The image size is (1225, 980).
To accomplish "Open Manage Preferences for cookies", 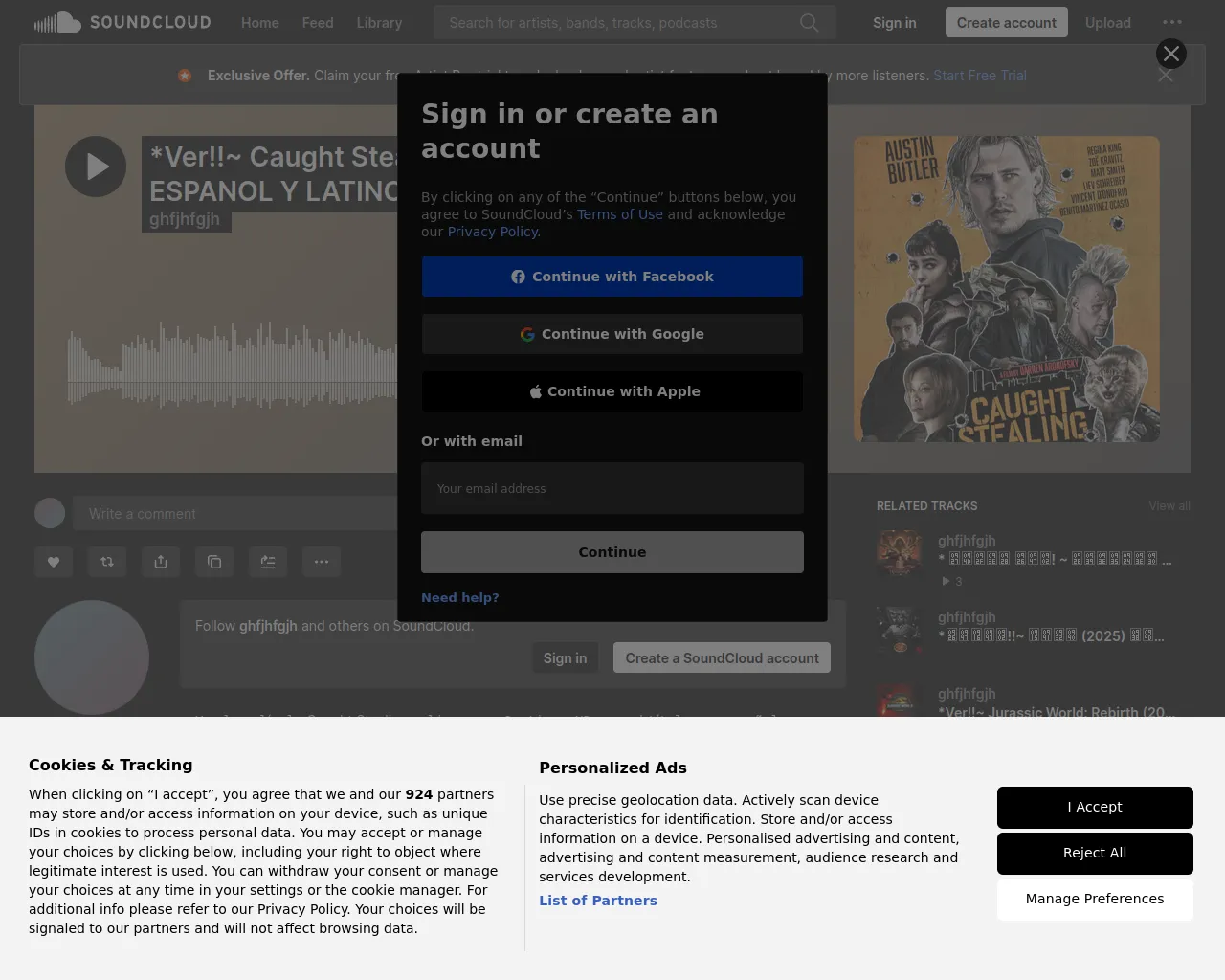I will coord(1095,899).
